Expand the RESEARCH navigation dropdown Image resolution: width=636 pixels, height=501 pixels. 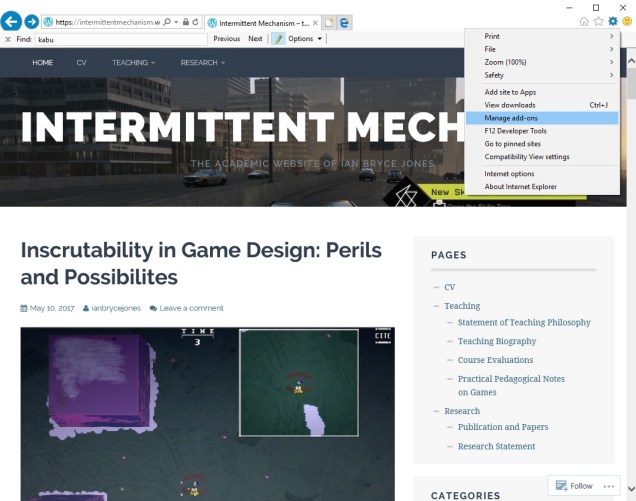click(x=202, y=62)
